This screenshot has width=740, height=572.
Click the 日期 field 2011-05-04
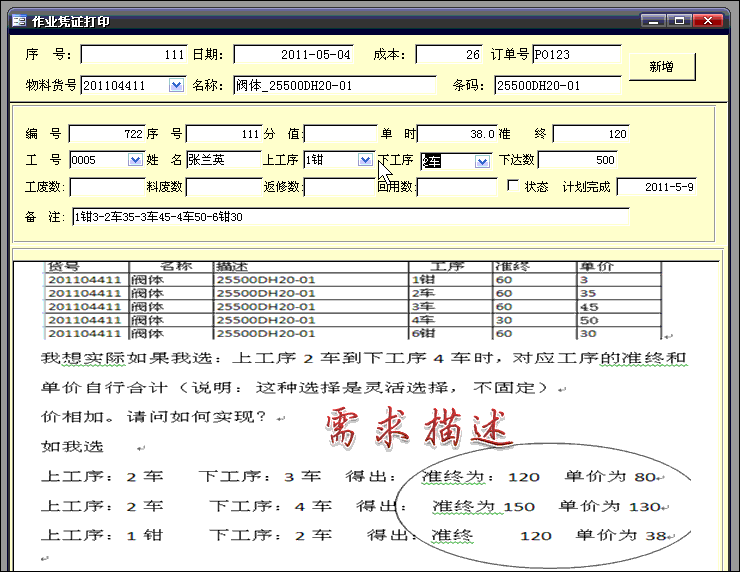(x=294, y=55)
